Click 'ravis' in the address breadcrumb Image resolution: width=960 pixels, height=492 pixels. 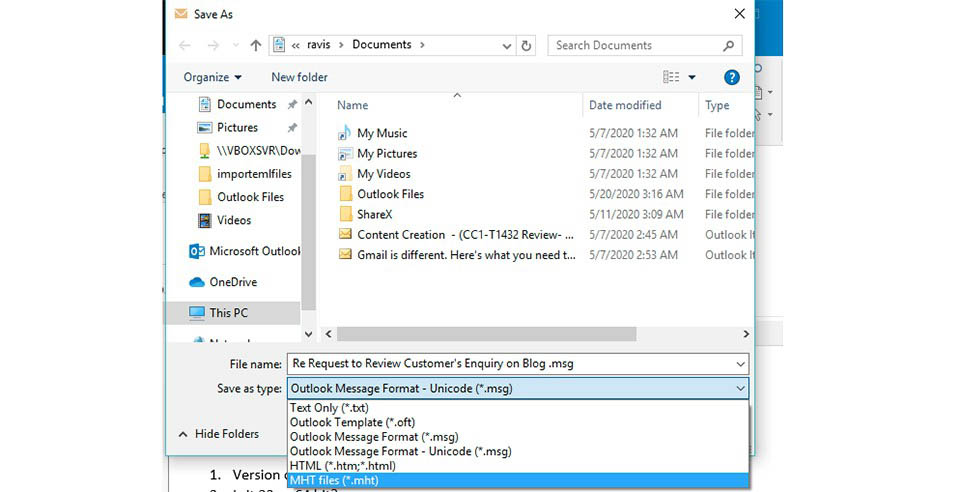(x=318, y=45)
